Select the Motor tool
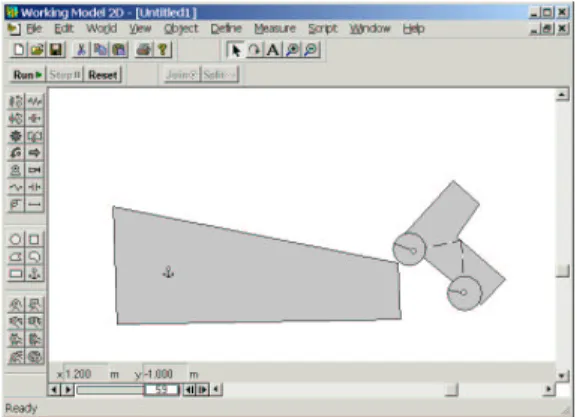 tap(16, 170)
